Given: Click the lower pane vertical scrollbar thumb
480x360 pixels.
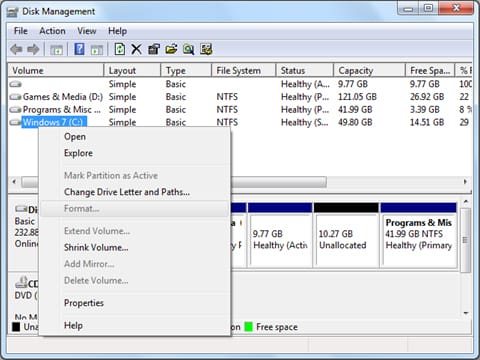Looking at the screenshot, I should coord(466,240).
